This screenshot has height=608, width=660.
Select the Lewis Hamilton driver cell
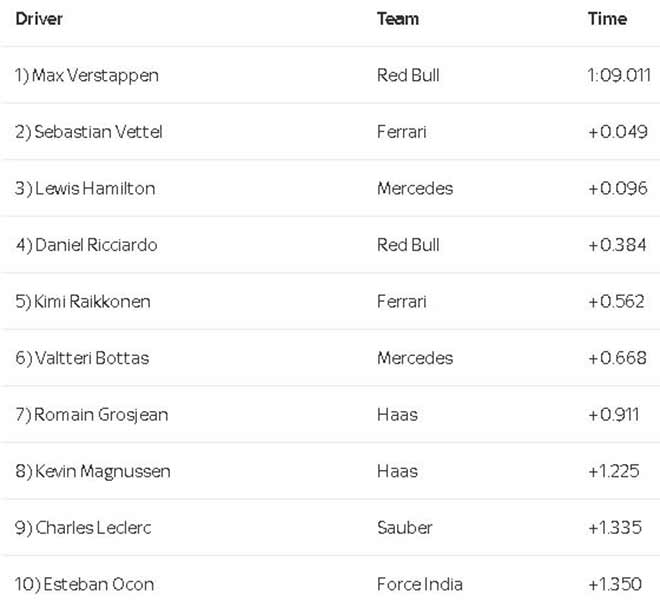[x=85, y=188]
